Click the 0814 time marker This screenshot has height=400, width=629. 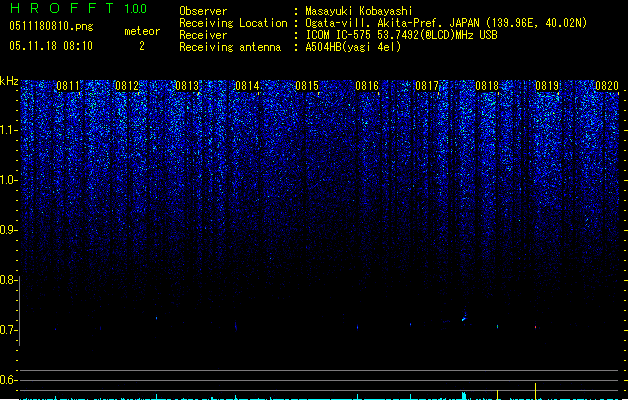247,86
